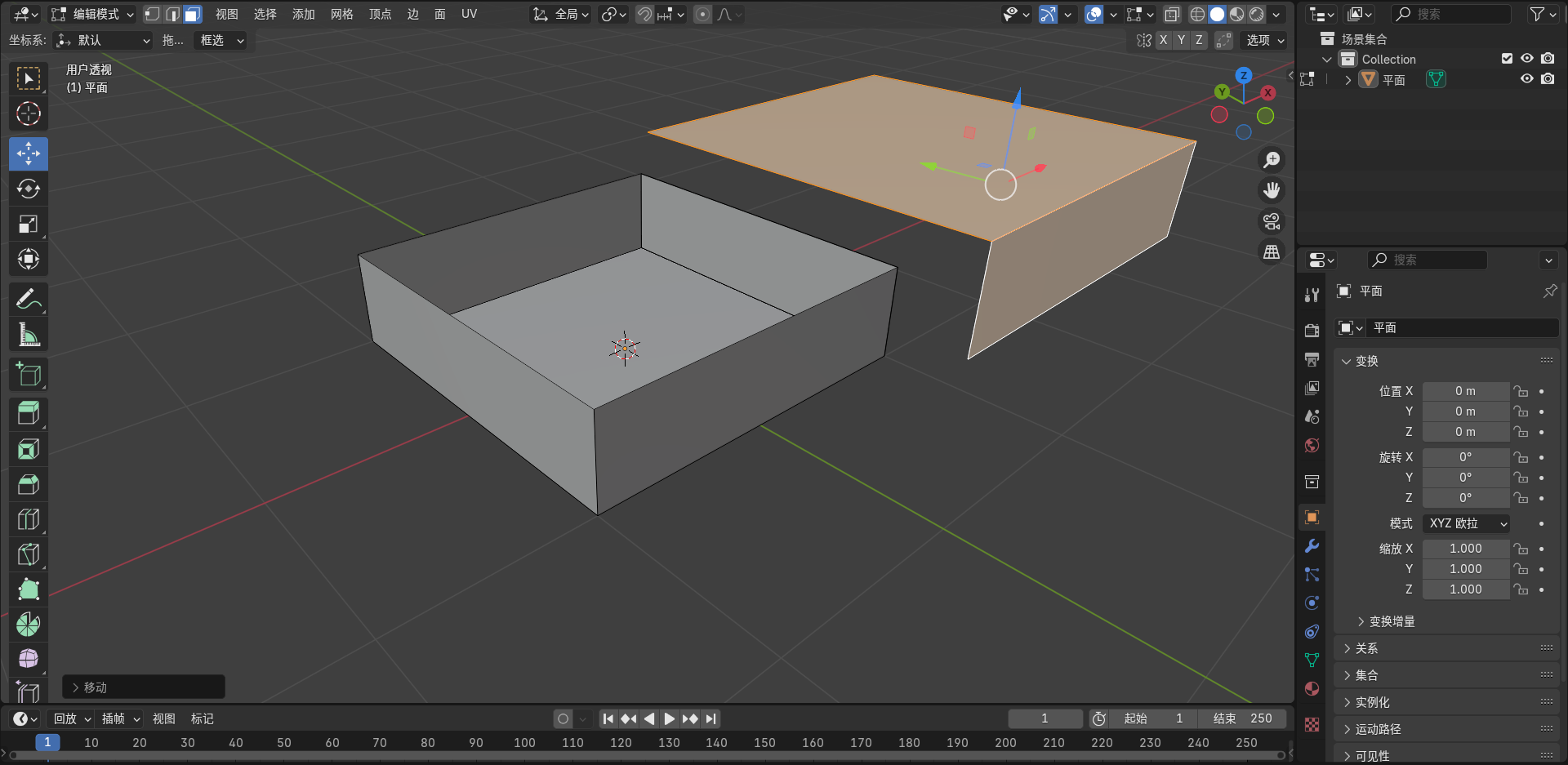Select the Loop Cut tool
1568x765 pixels.
29,519
